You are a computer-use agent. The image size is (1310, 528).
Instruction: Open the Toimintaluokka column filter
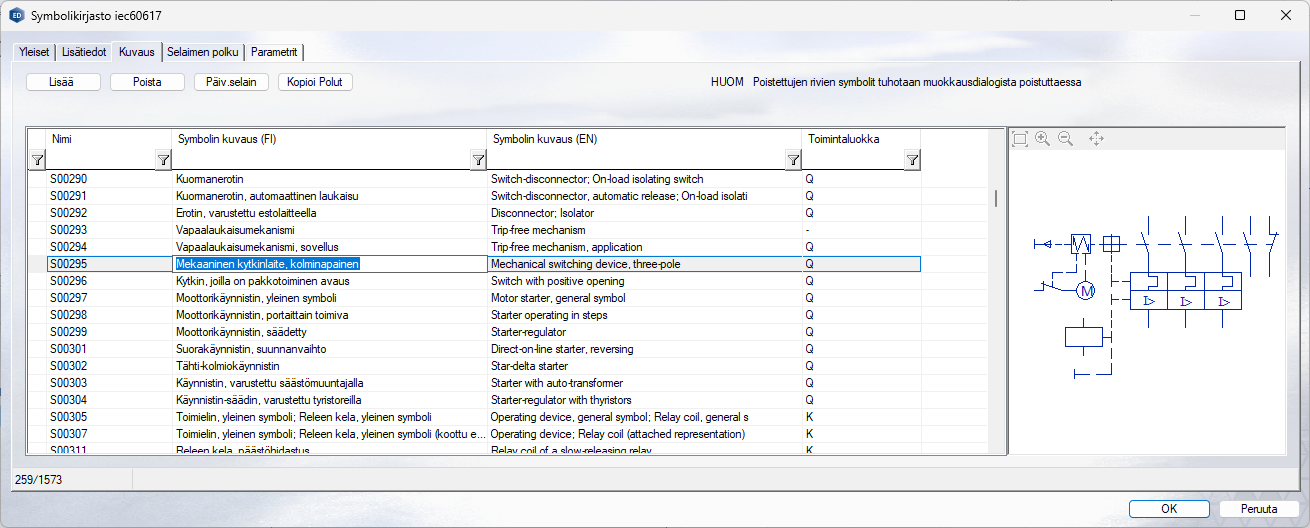[912, 159]
